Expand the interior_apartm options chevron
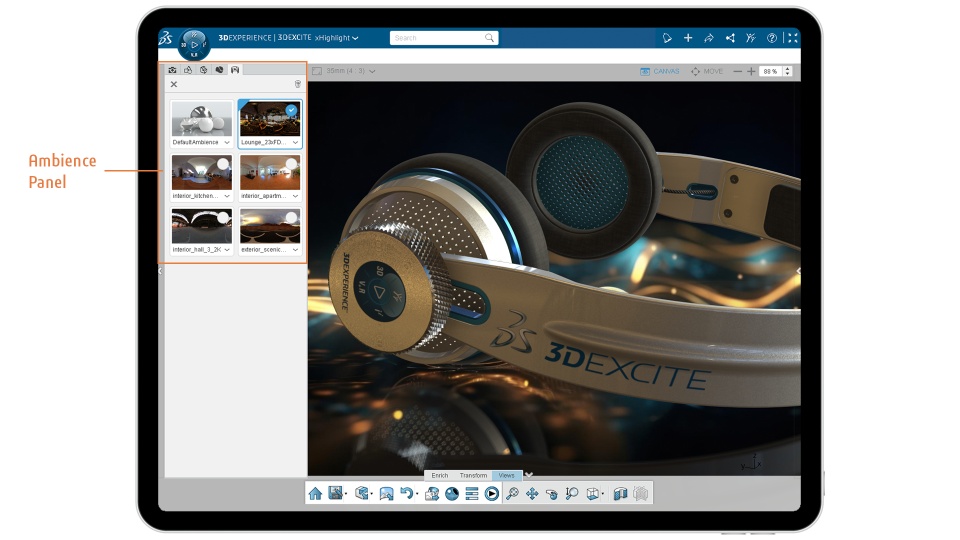 [x=296, y=196]
